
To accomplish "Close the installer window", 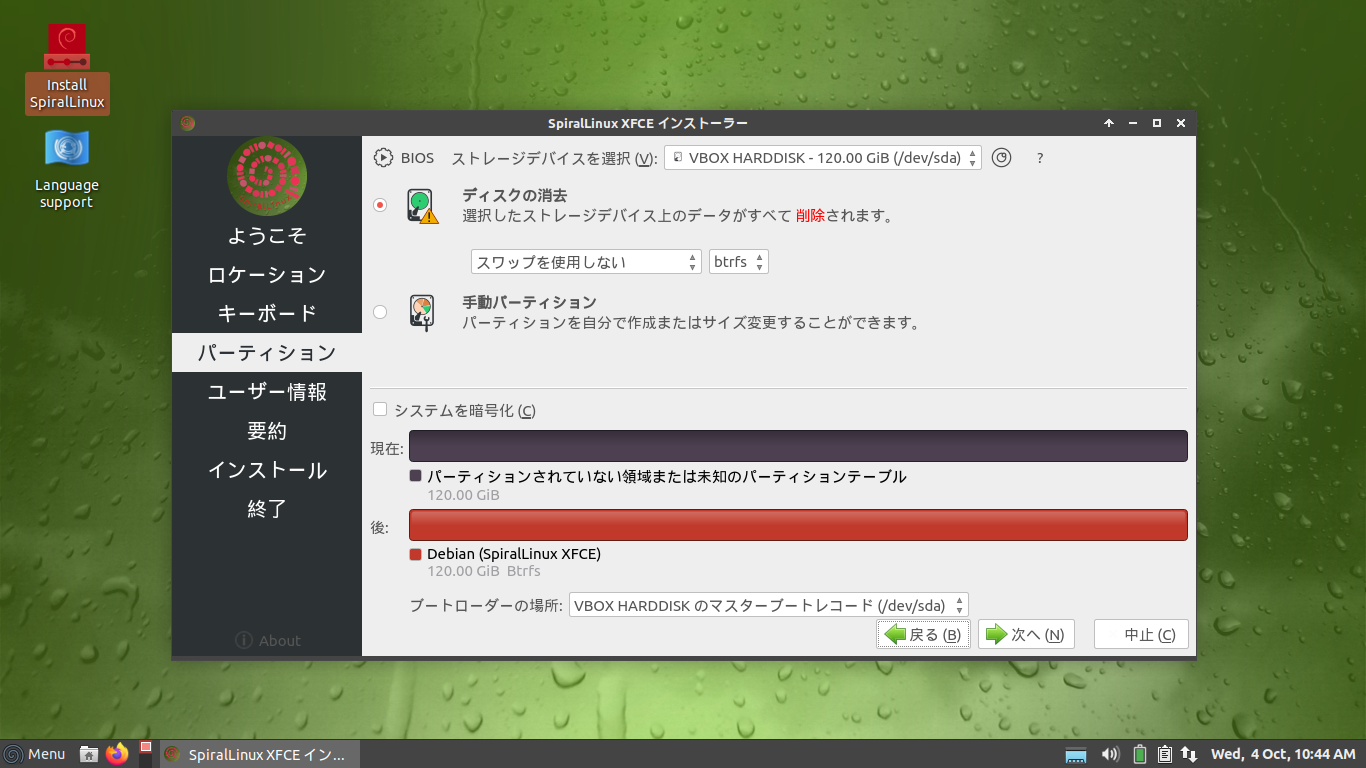I will click(1181, 123).
